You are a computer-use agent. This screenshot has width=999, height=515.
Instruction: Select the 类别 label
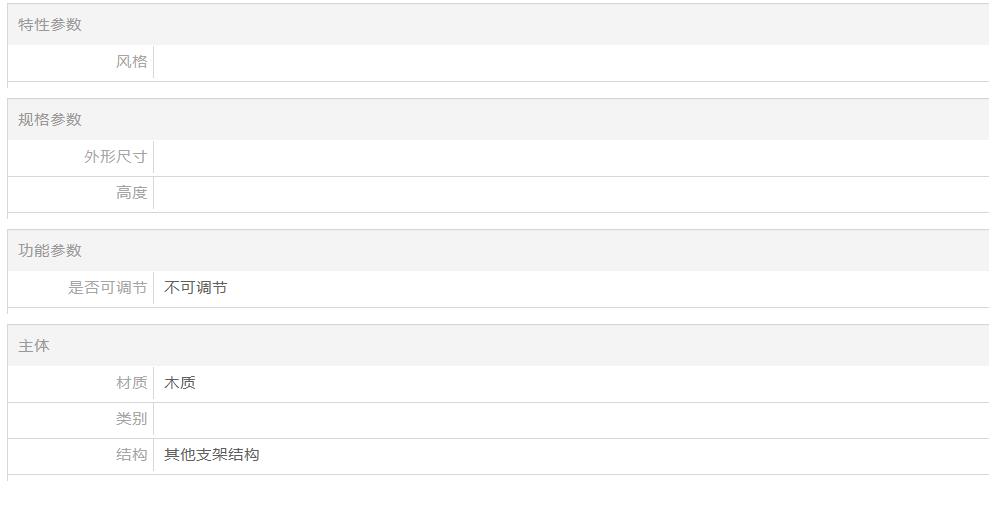131,419
